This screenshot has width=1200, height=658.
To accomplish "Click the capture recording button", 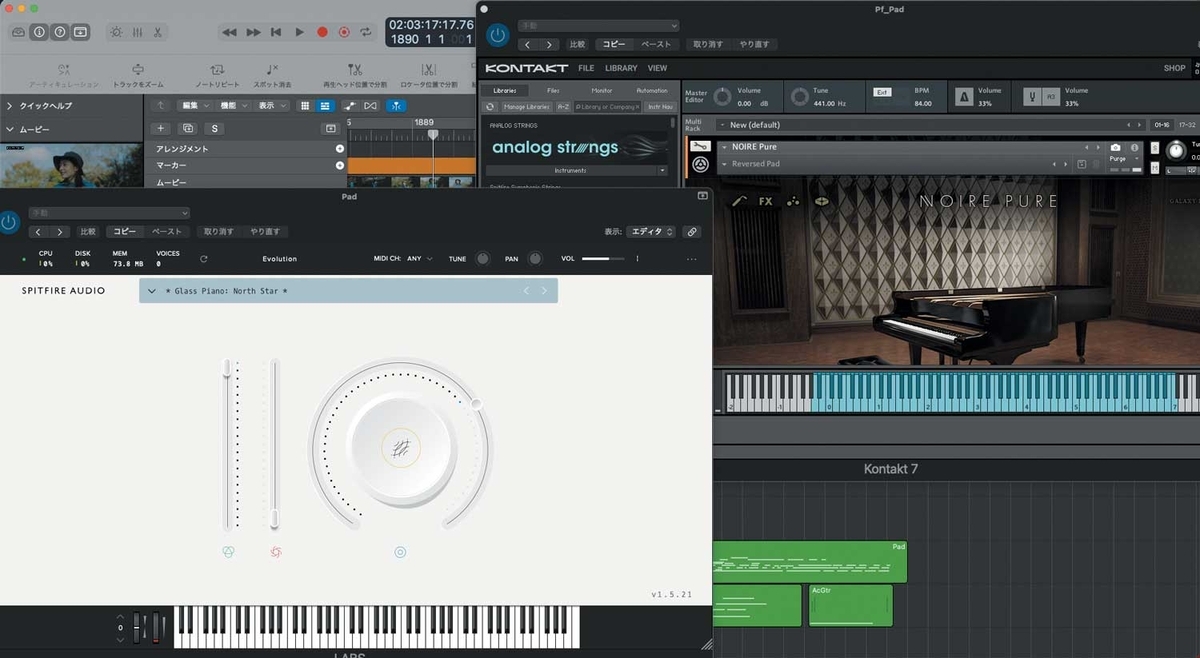I will click(x=344, y=32).
